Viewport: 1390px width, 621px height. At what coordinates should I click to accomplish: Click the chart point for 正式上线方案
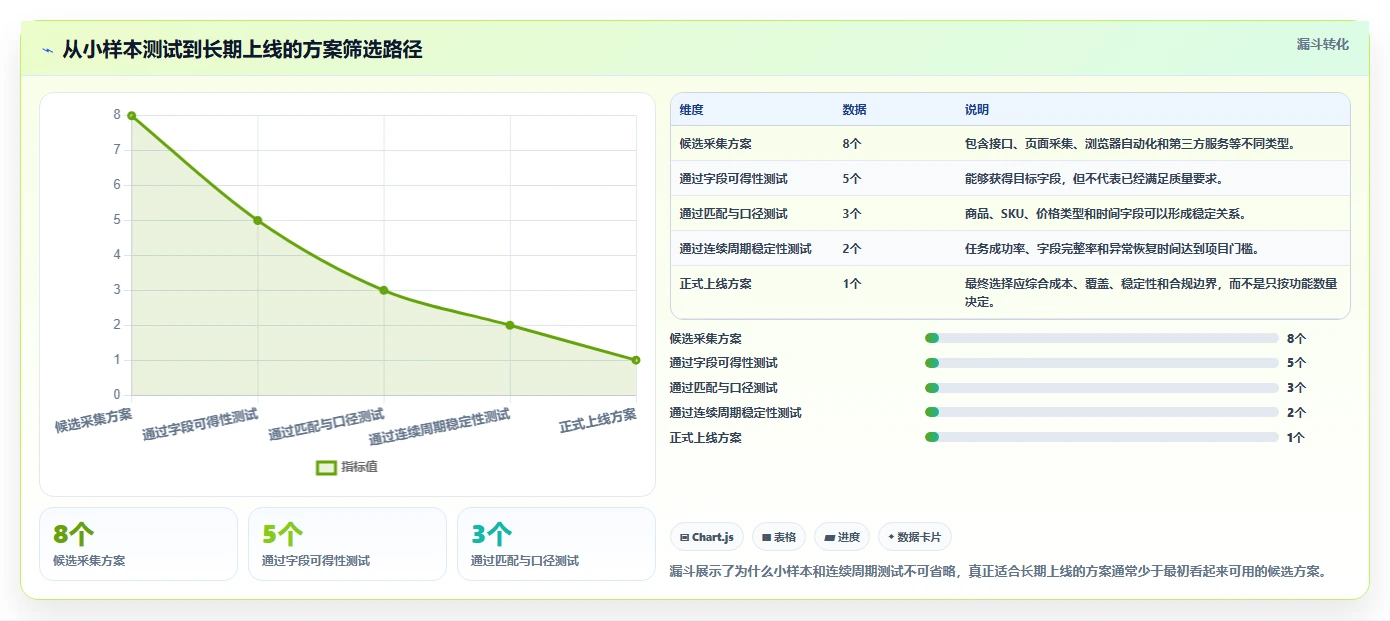point(636,360)
